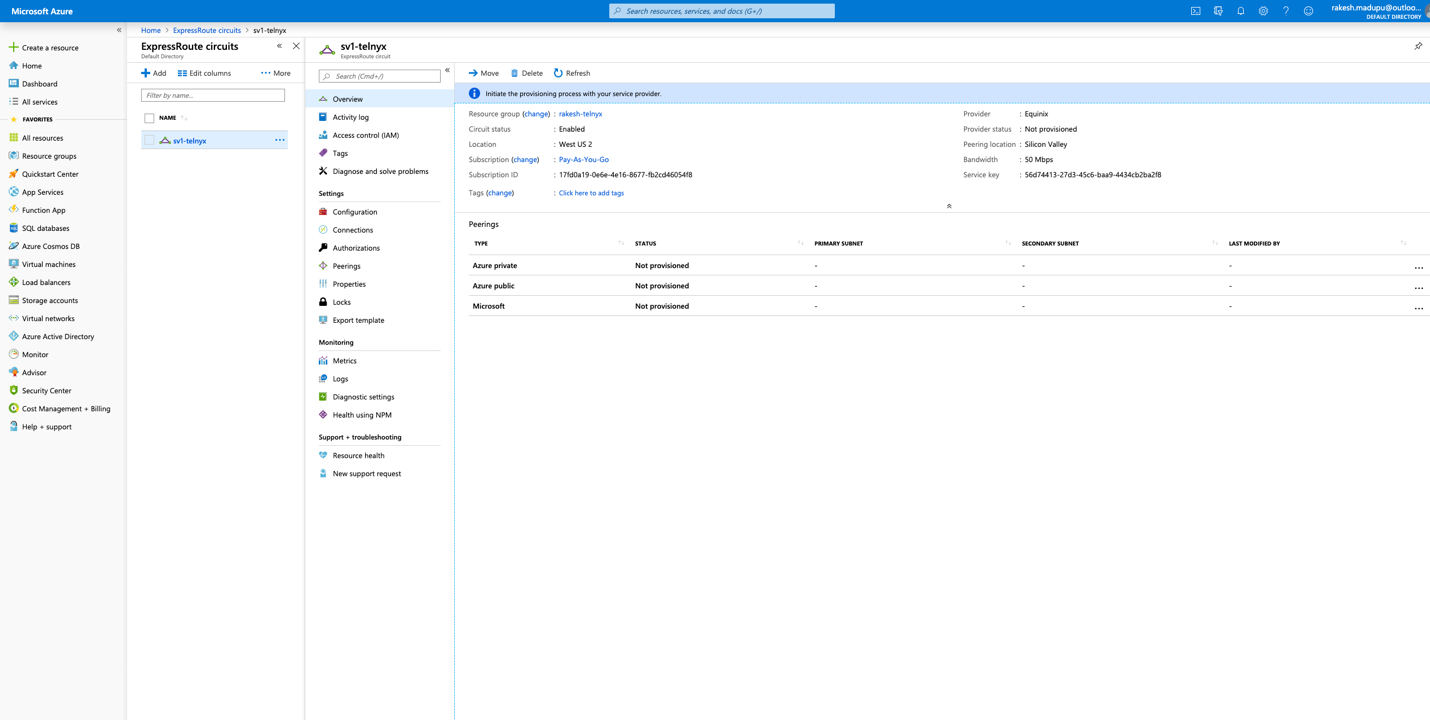This screenshot has width=1430, height=720.
Task: Open the help question mark icon
Action: pos(1286,11)
